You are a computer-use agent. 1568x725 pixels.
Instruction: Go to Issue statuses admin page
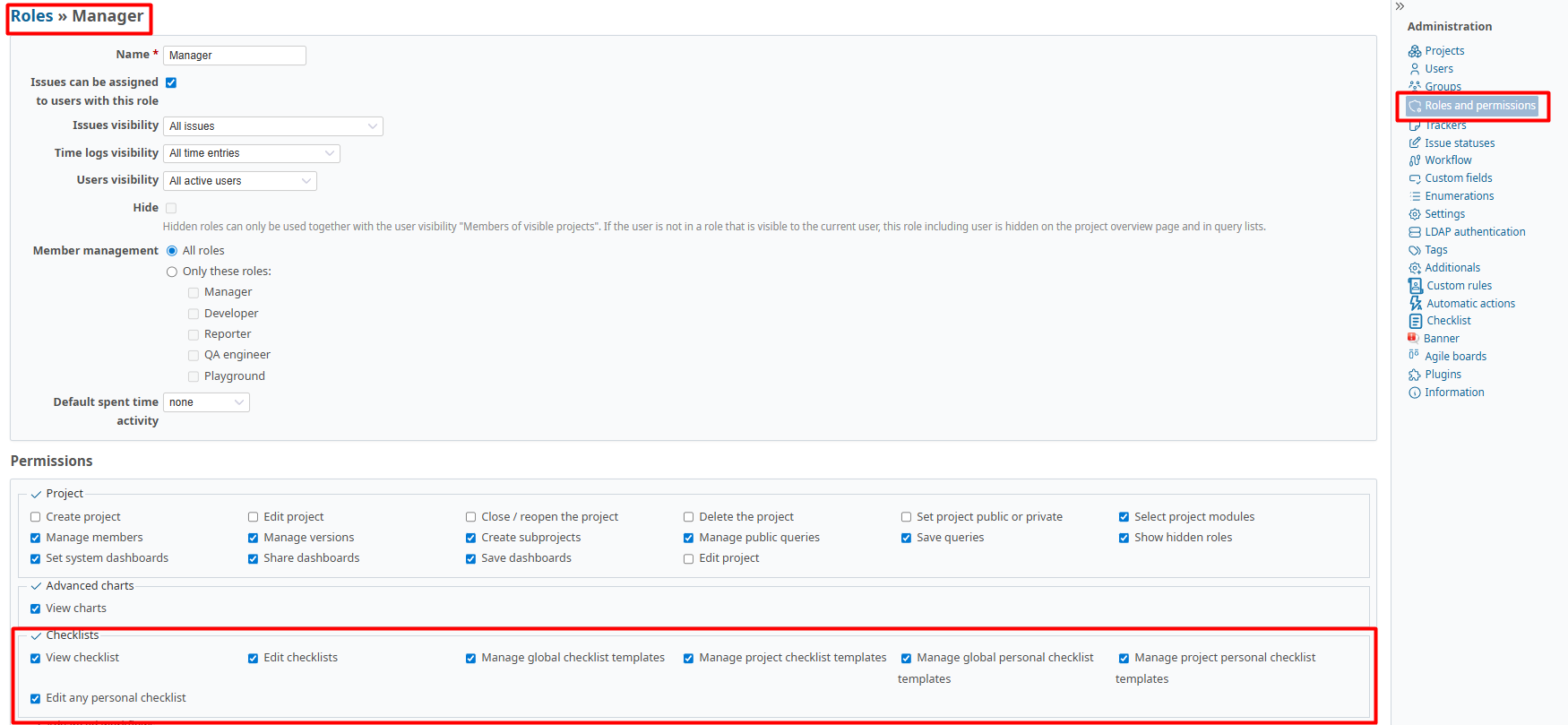[1460, 143]
